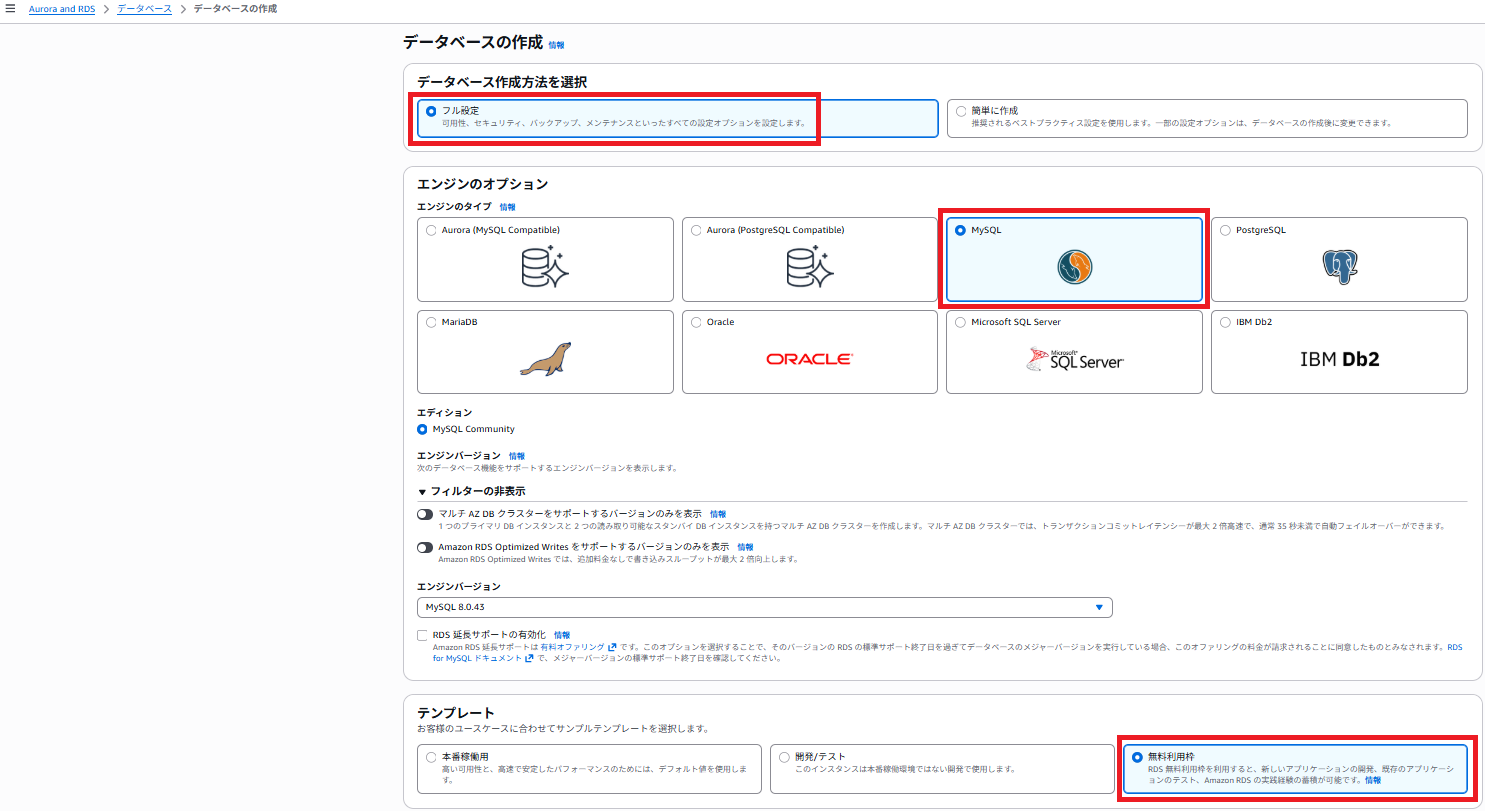
Task: Open the hamburger navigation menu icon
Action: coord(10,9)
